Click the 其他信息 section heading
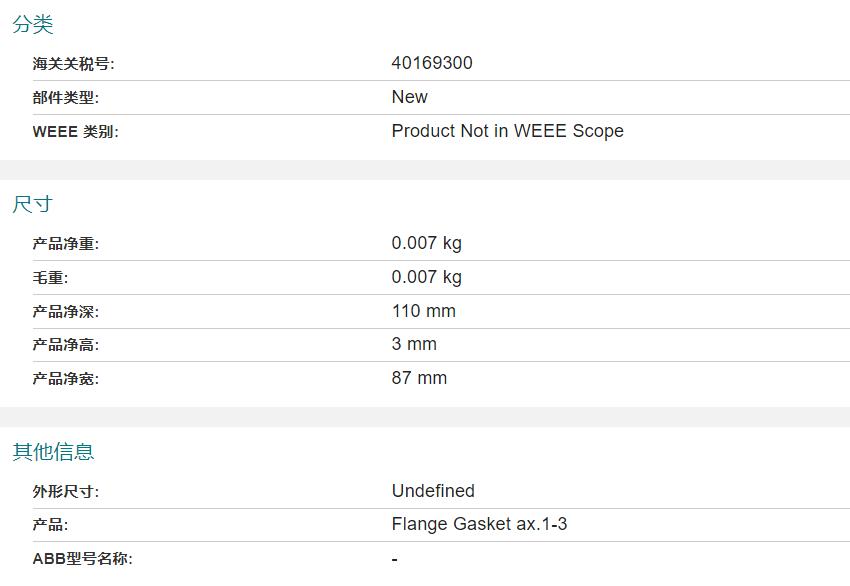Screen dimensions: 850x586 (53, 452)
